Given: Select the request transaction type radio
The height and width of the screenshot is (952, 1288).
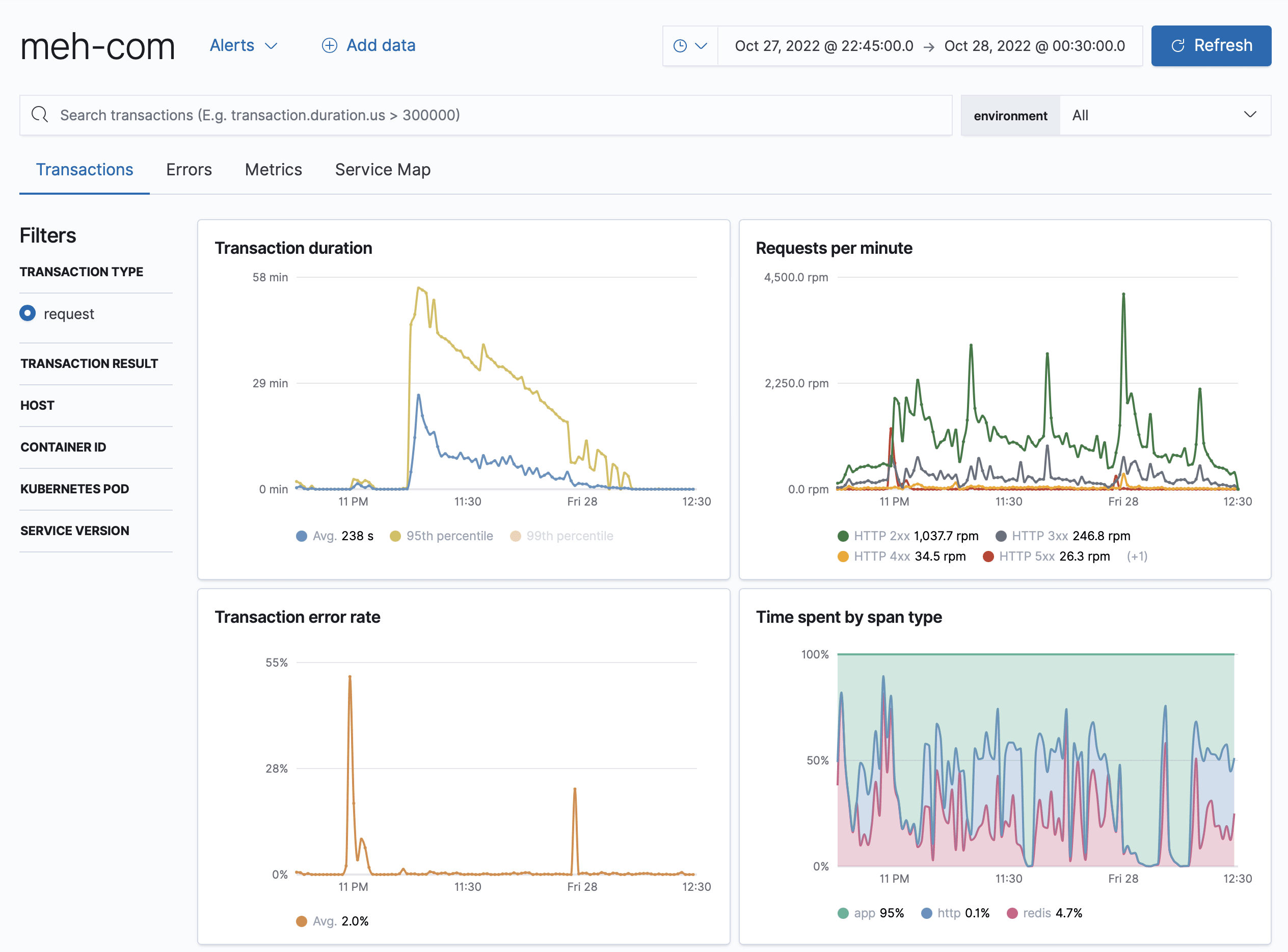Looking at the screenshot, I should click(x=28, y=313).
